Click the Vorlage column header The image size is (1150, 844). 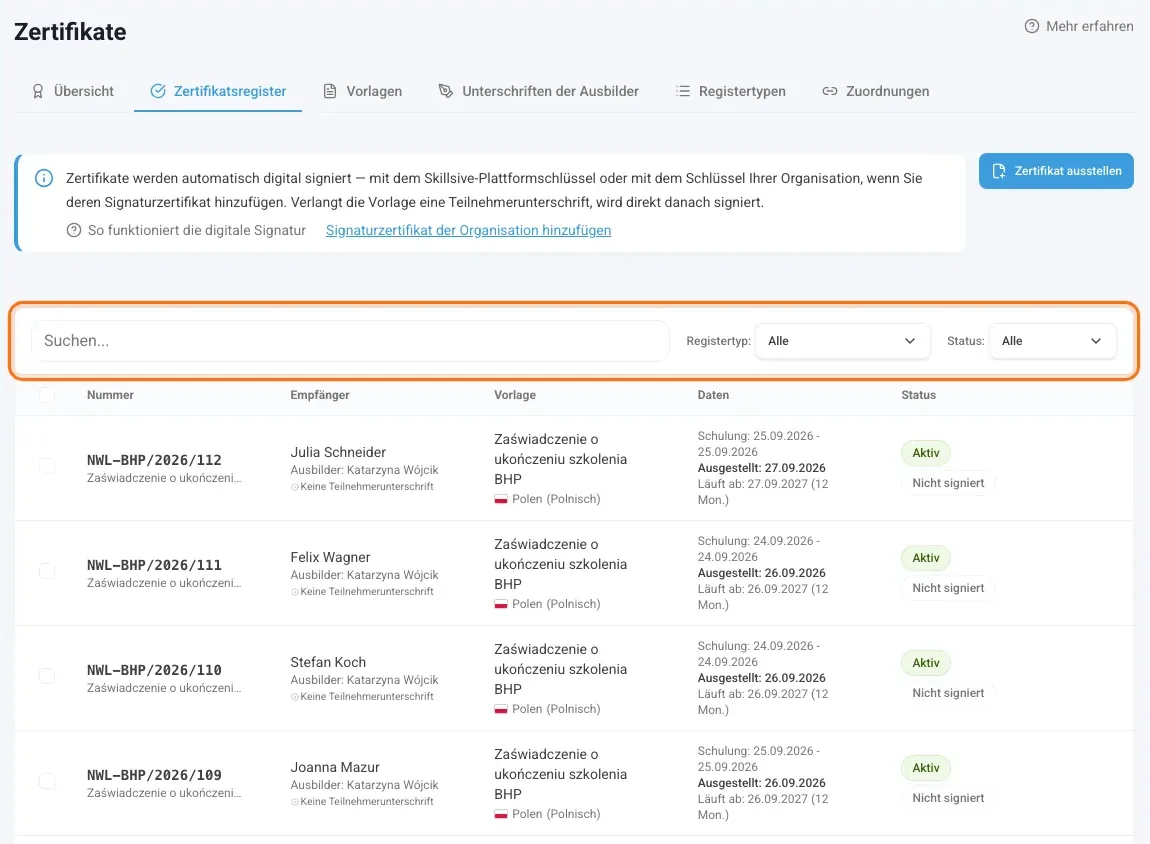515,395
